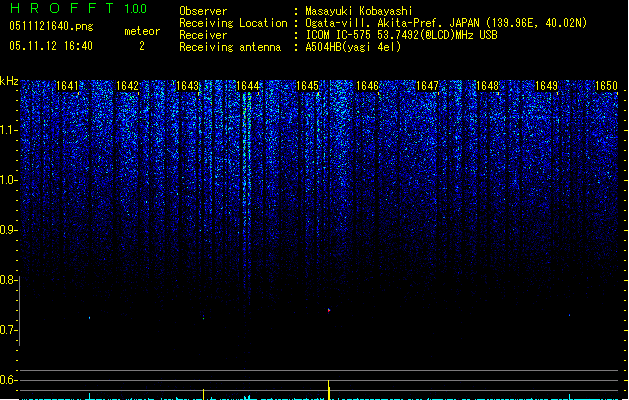The image size is (629, 400).
Task: Click the 'meteor' count label
Action: point(142,31)
